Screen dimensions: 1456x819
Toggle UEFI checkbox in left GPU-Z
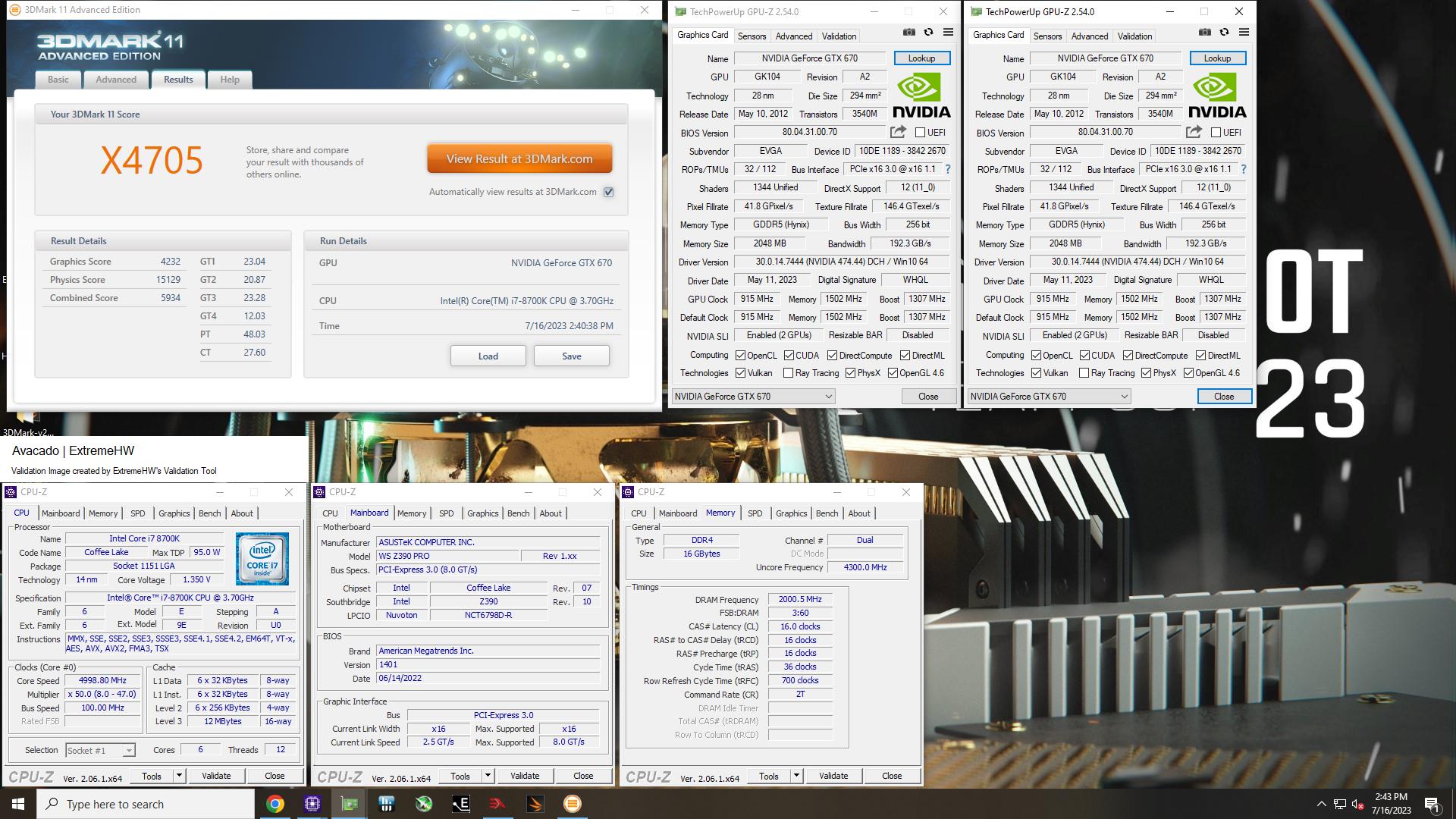[920, 132]
